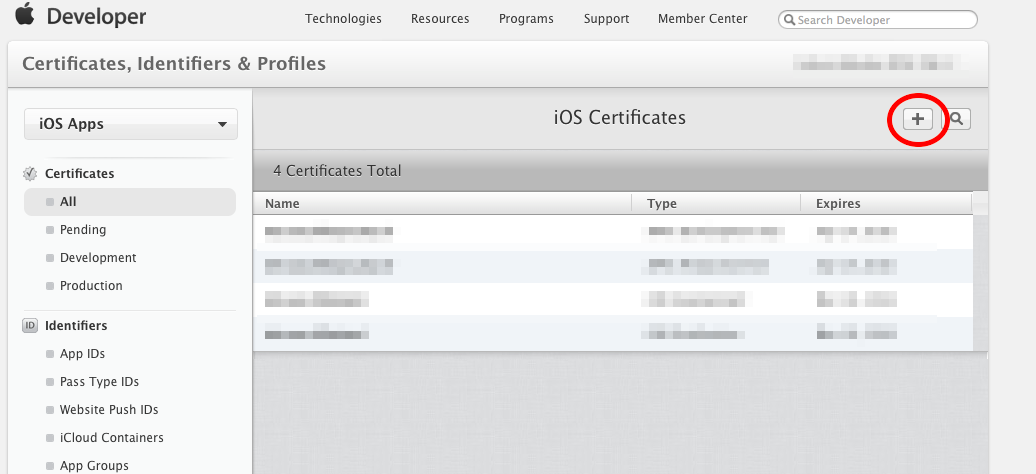1036x474 pixels.
Task: Open the Technologies menu
Action: tap(343, 19)
